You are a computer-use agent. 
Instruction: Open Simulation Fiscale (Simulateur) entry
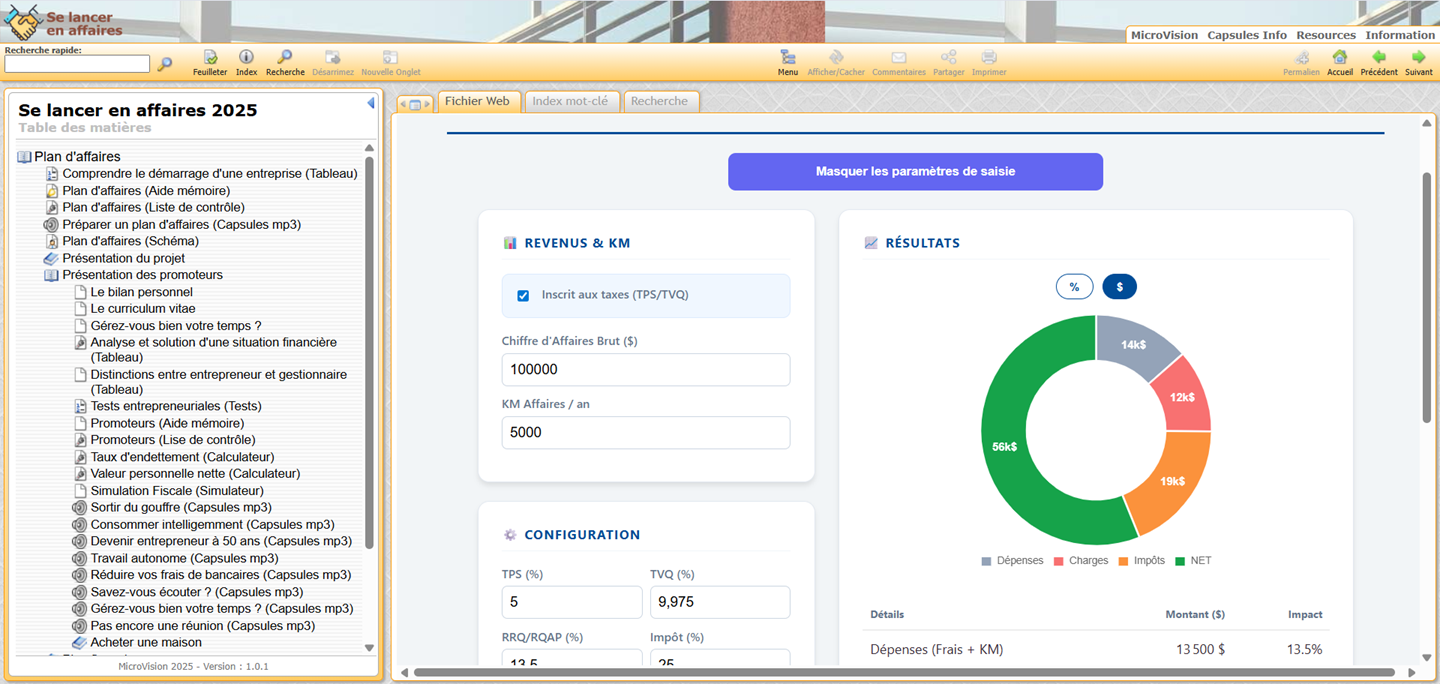(177, 491)
